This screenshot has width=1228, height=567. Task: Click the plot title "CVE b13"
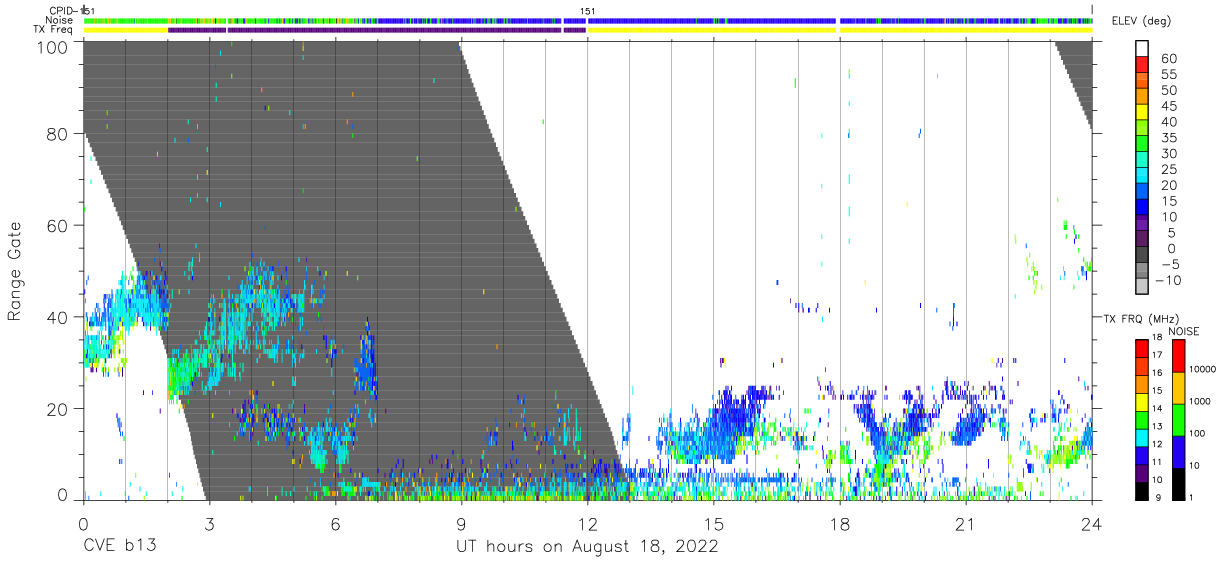[x=119, y=547]
